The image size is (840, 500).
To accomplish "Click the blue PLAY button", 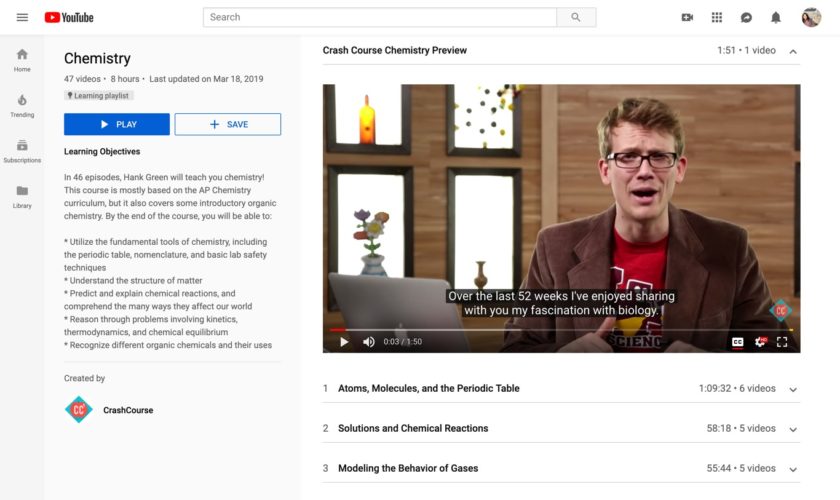I will click(117, 124).
